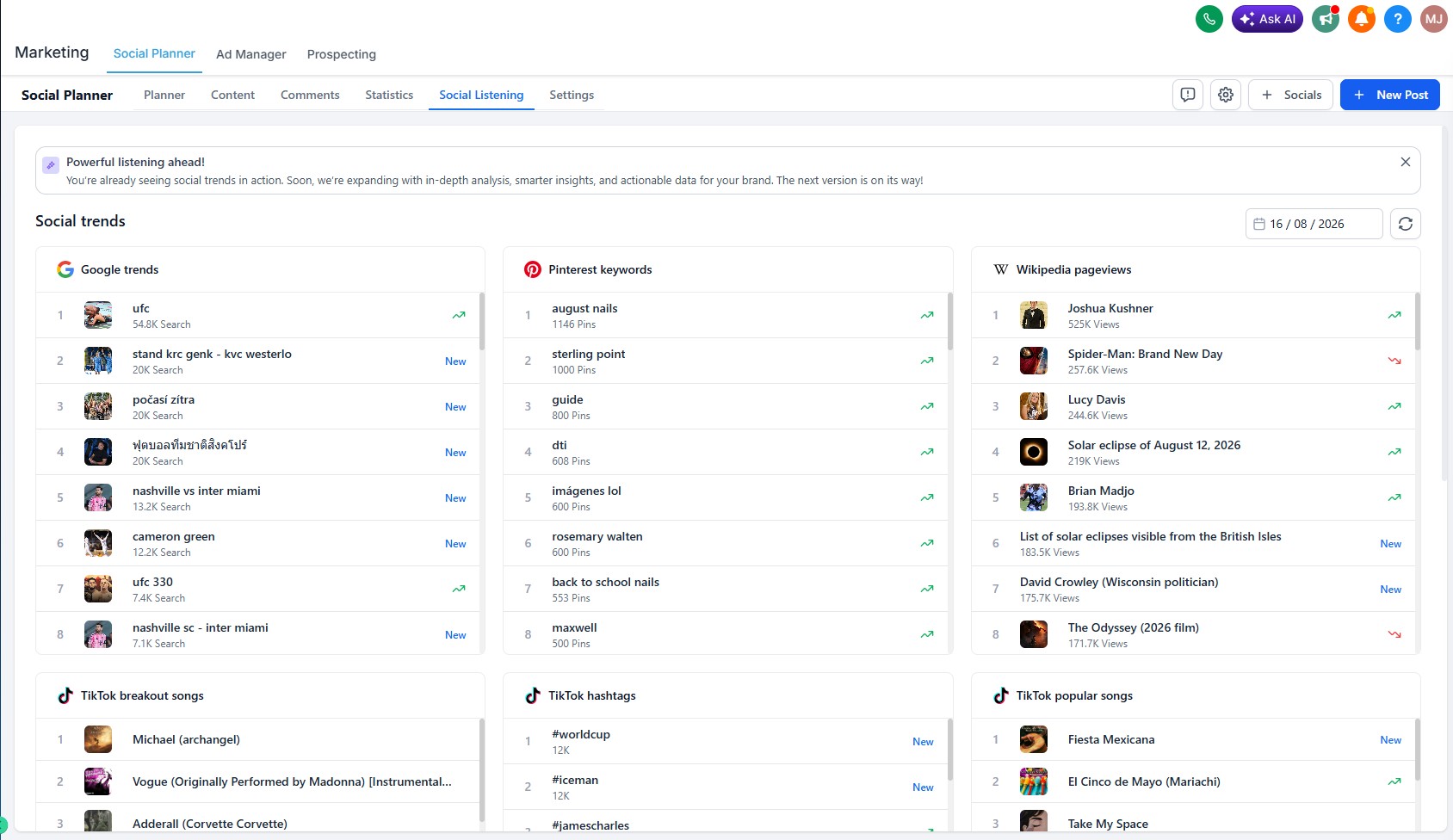Click the Wikipedia pageviews list scrollbar

tap(1417, 321)
